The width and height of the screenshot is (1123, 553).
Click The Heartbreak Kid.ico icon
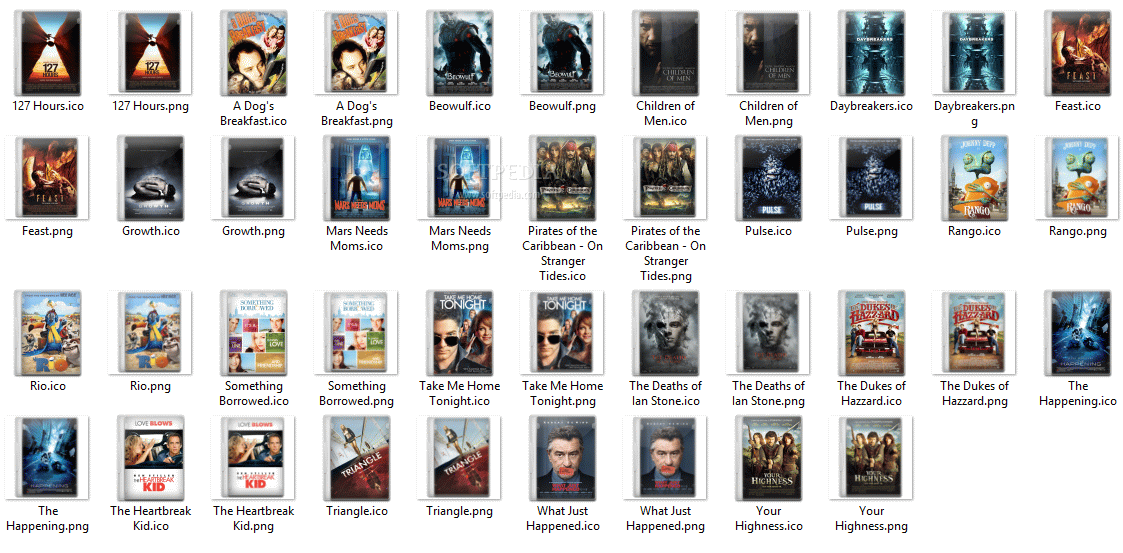point(151,458)
